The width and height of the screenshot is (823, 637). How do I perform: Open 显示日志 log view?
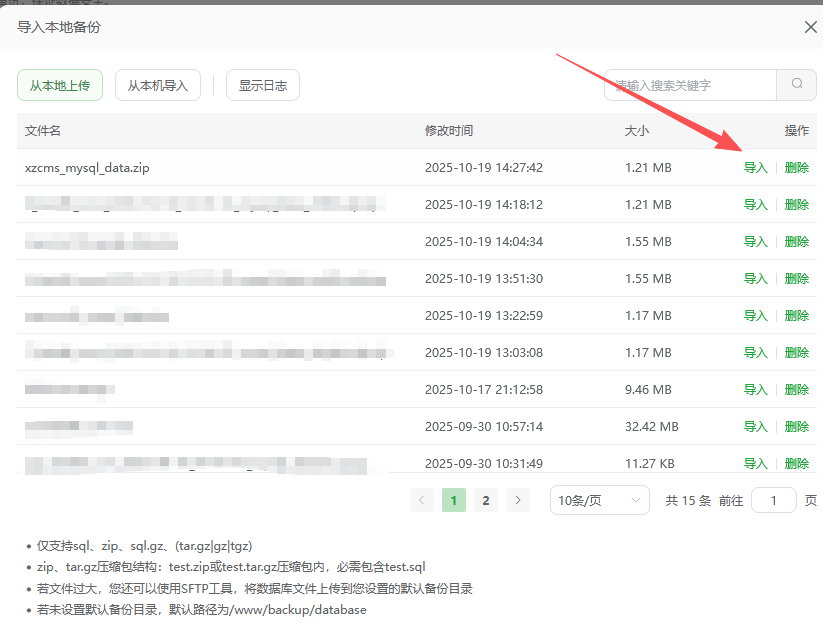click(263, 86)
